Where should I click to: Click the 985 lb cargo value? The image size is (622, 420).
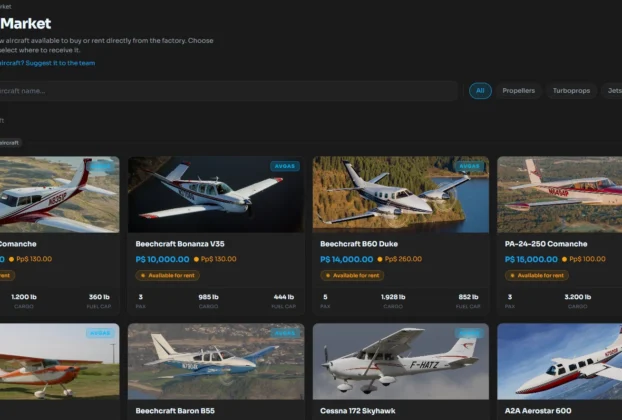click(x=208, y=297)
